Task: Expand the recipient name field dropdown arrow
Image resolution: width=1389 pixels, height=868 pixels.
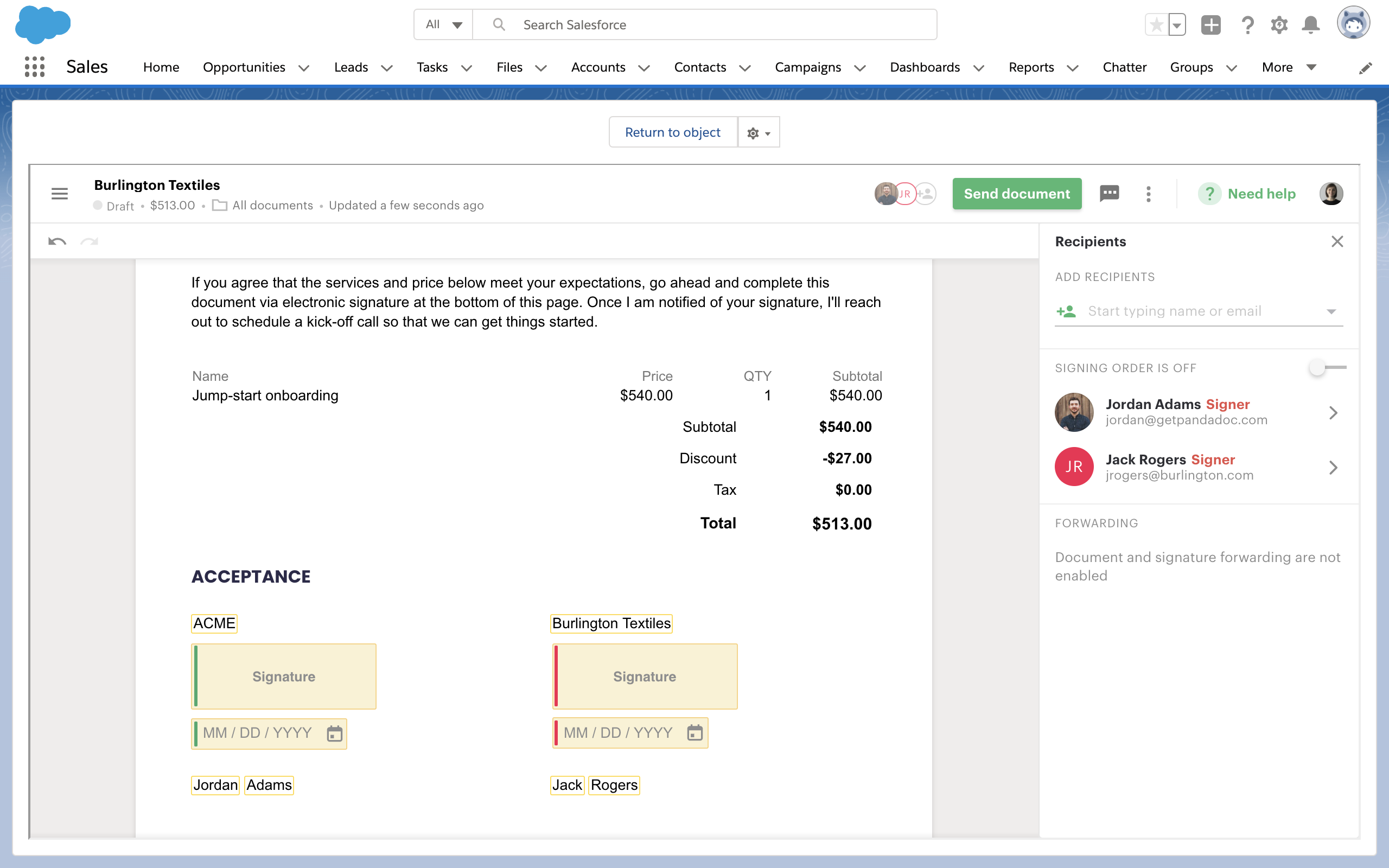Action: pos(1331,311)
